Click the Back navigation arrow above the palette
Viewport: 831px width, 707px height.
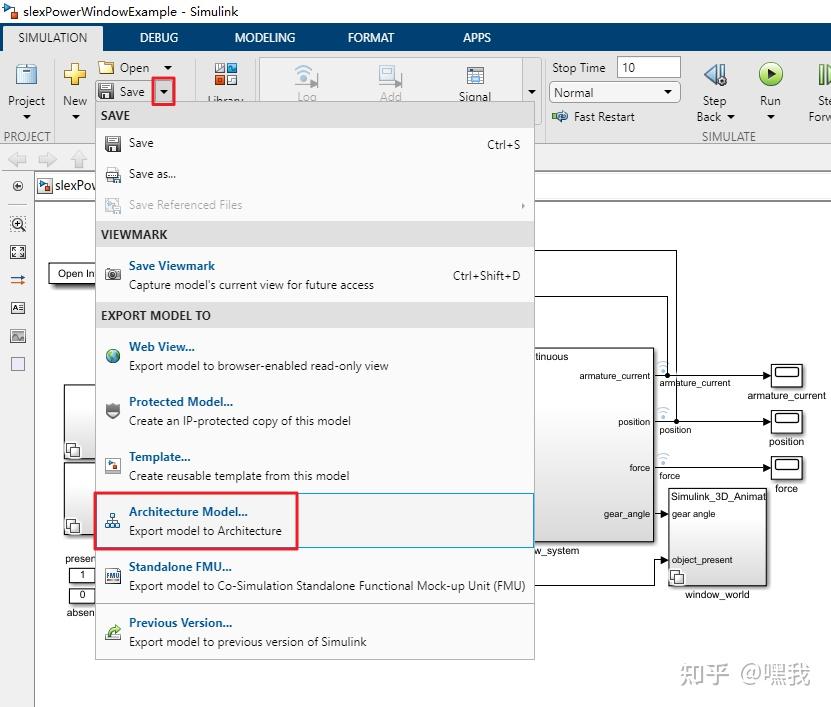[x=15, y=158]
